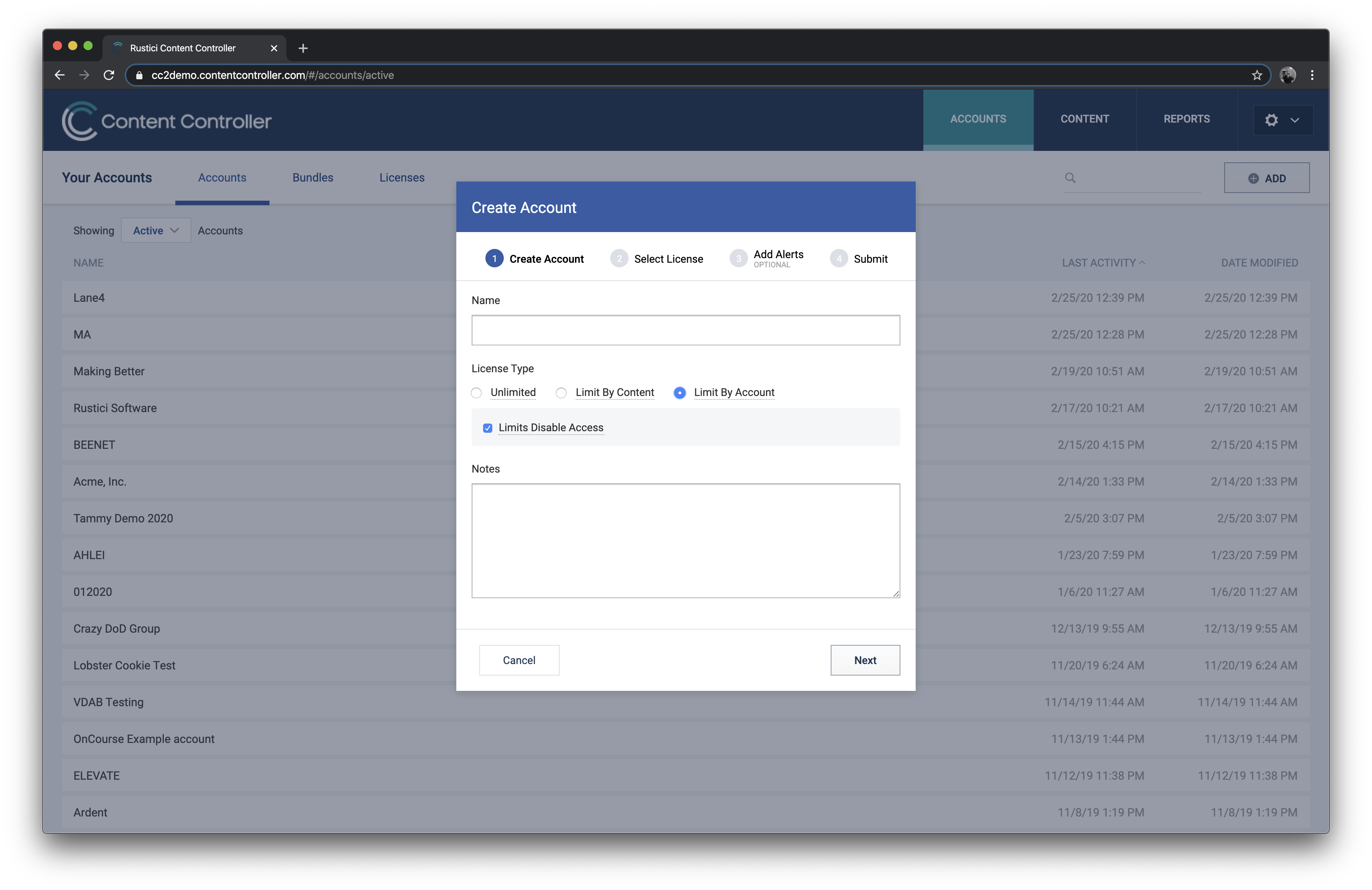
Task: Click wizard step 4 Submit
Action: [859, 258]
